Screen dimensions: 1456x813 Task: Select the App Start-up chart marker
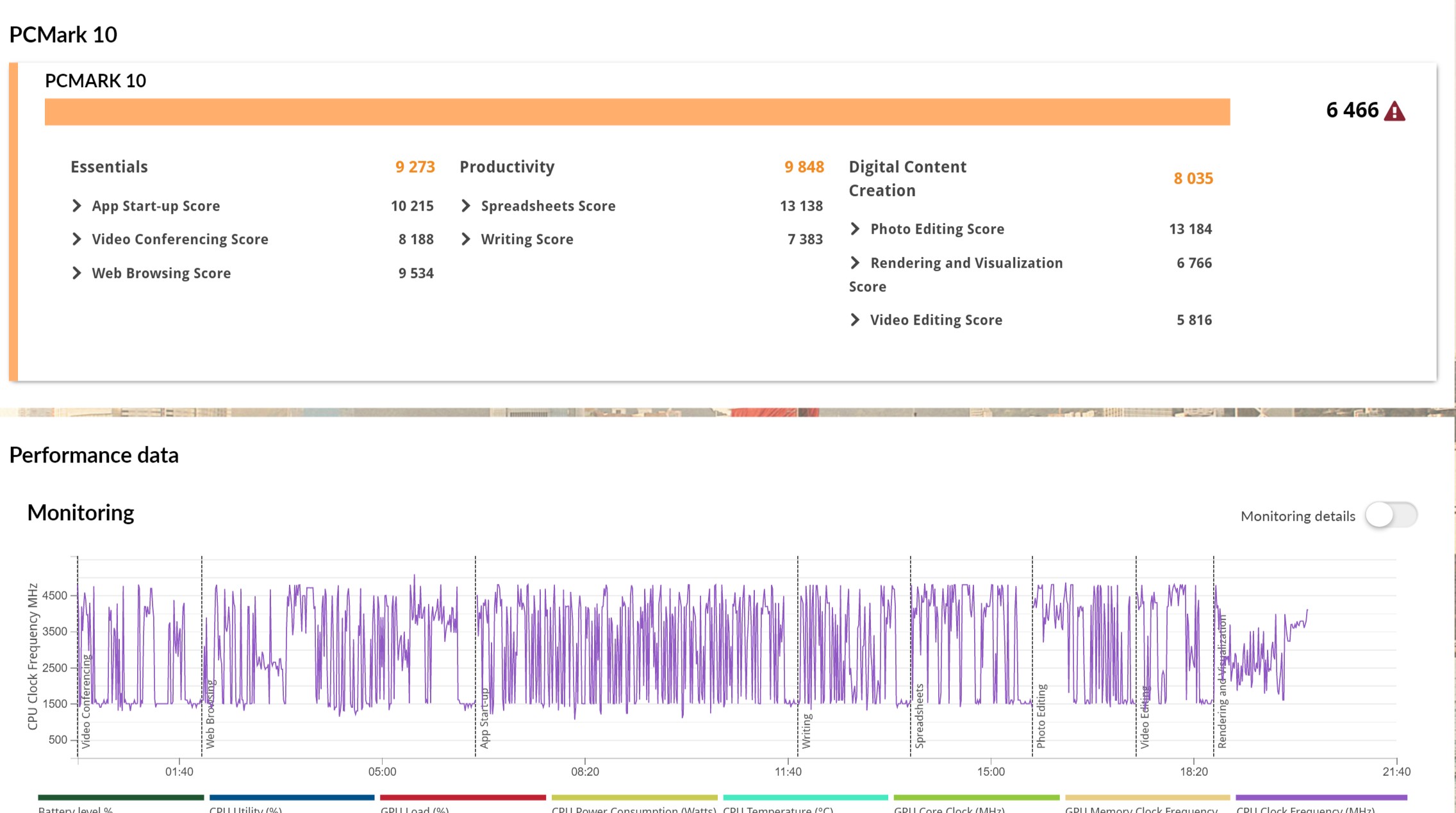tap(484, 718)
